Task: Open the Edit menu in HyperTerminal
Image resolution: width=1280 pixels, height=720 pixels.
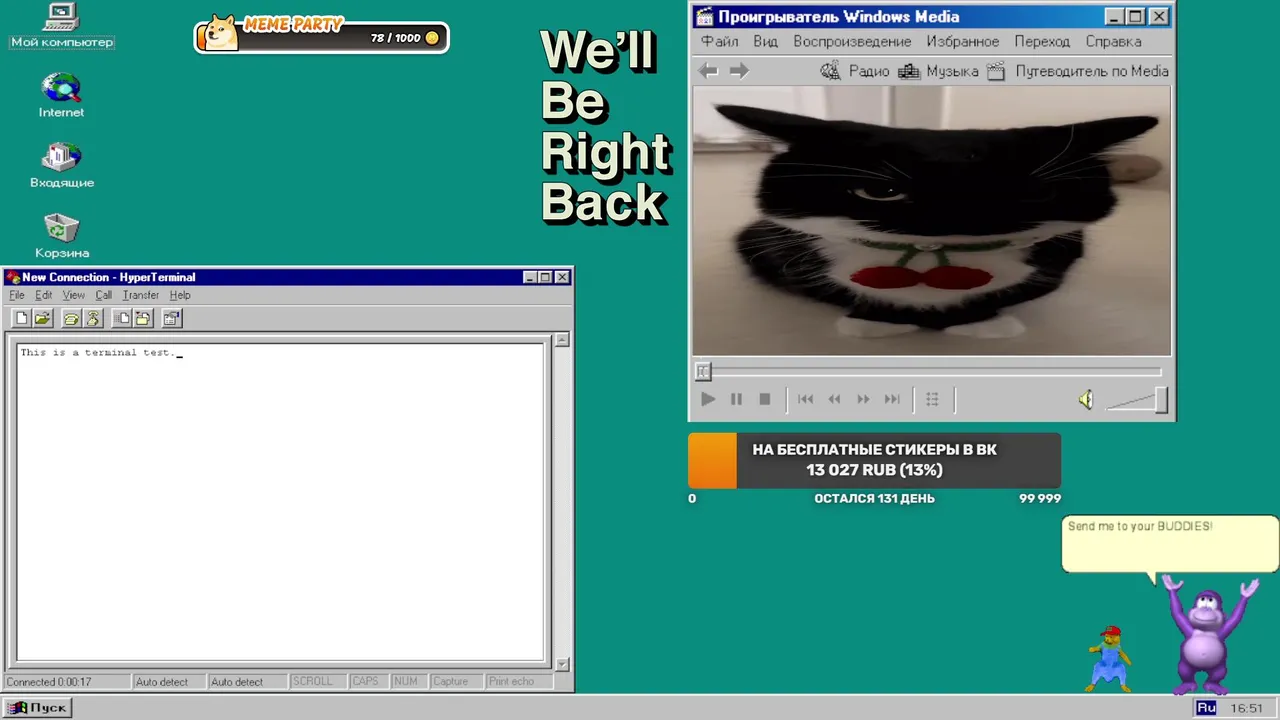Action: tap(44, 295)
